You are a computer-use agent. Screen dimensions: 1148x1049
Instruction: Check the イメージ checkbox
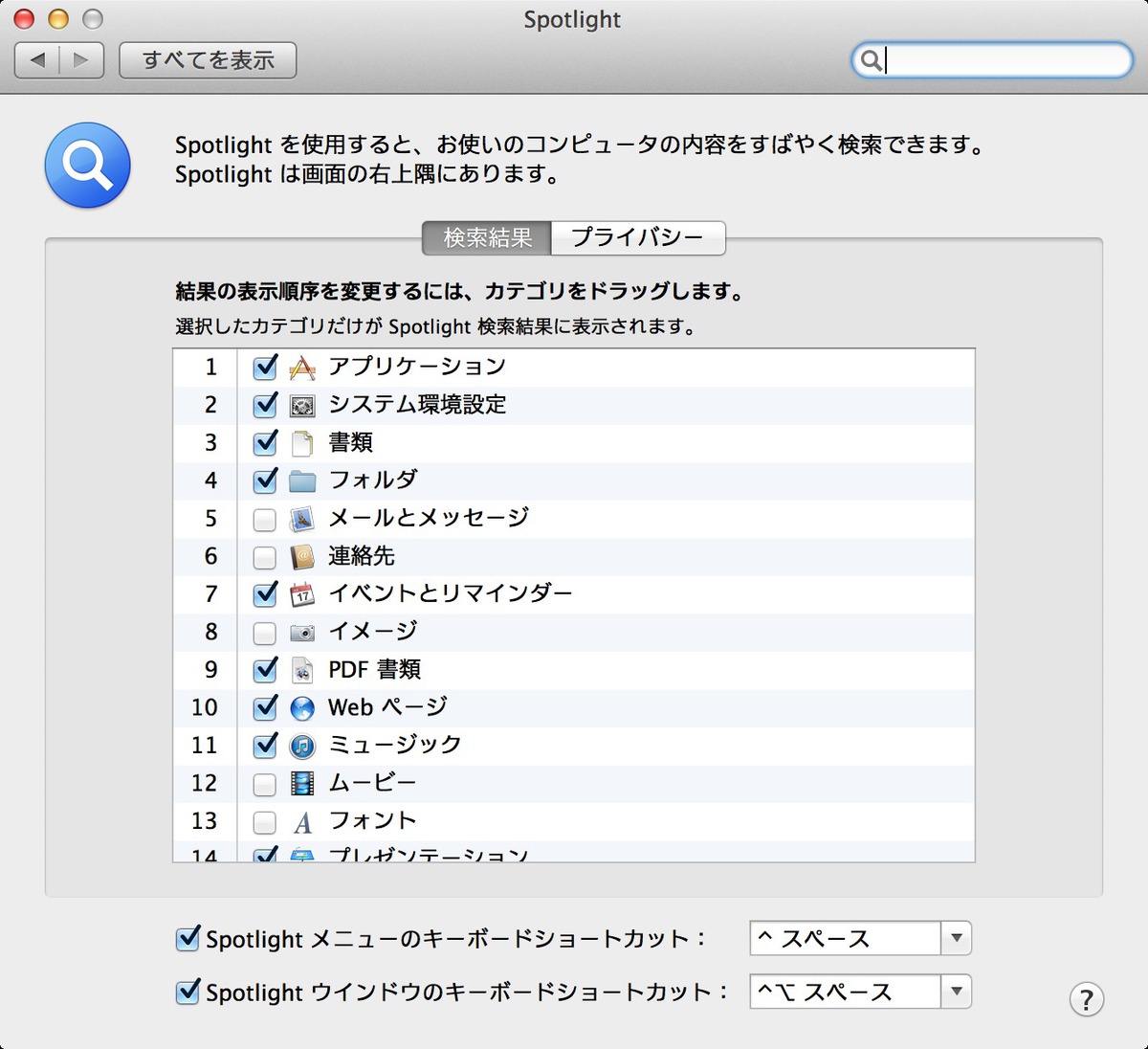tap(265, 633)
